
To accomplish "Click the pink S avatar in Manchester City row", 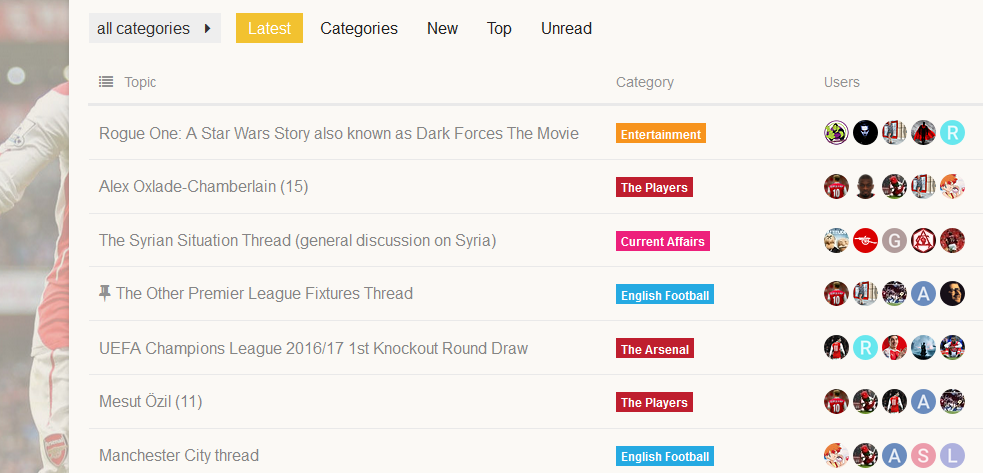I will (x=923, y=456).
